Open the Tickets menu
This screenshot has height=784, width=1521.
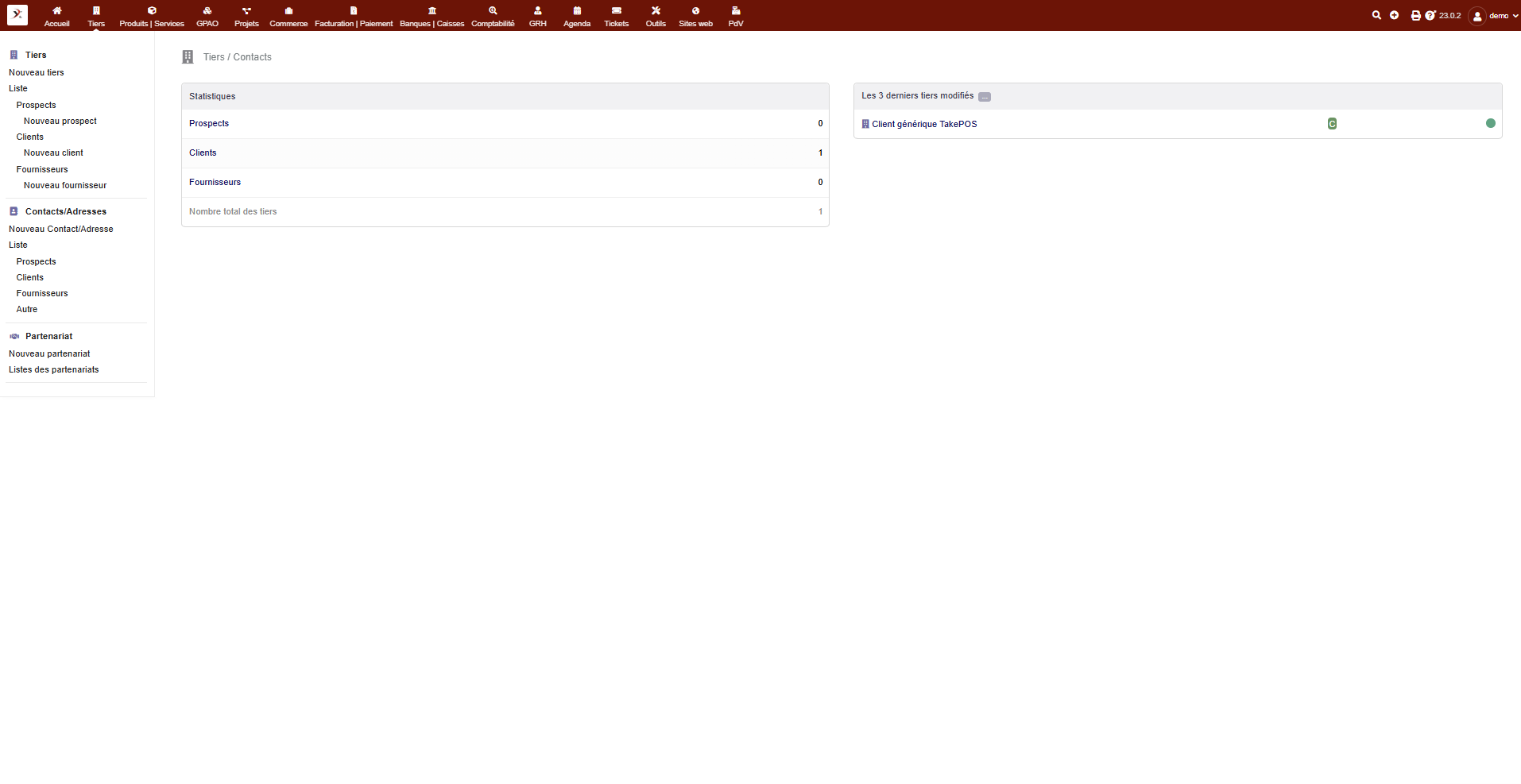click(616, 16)
